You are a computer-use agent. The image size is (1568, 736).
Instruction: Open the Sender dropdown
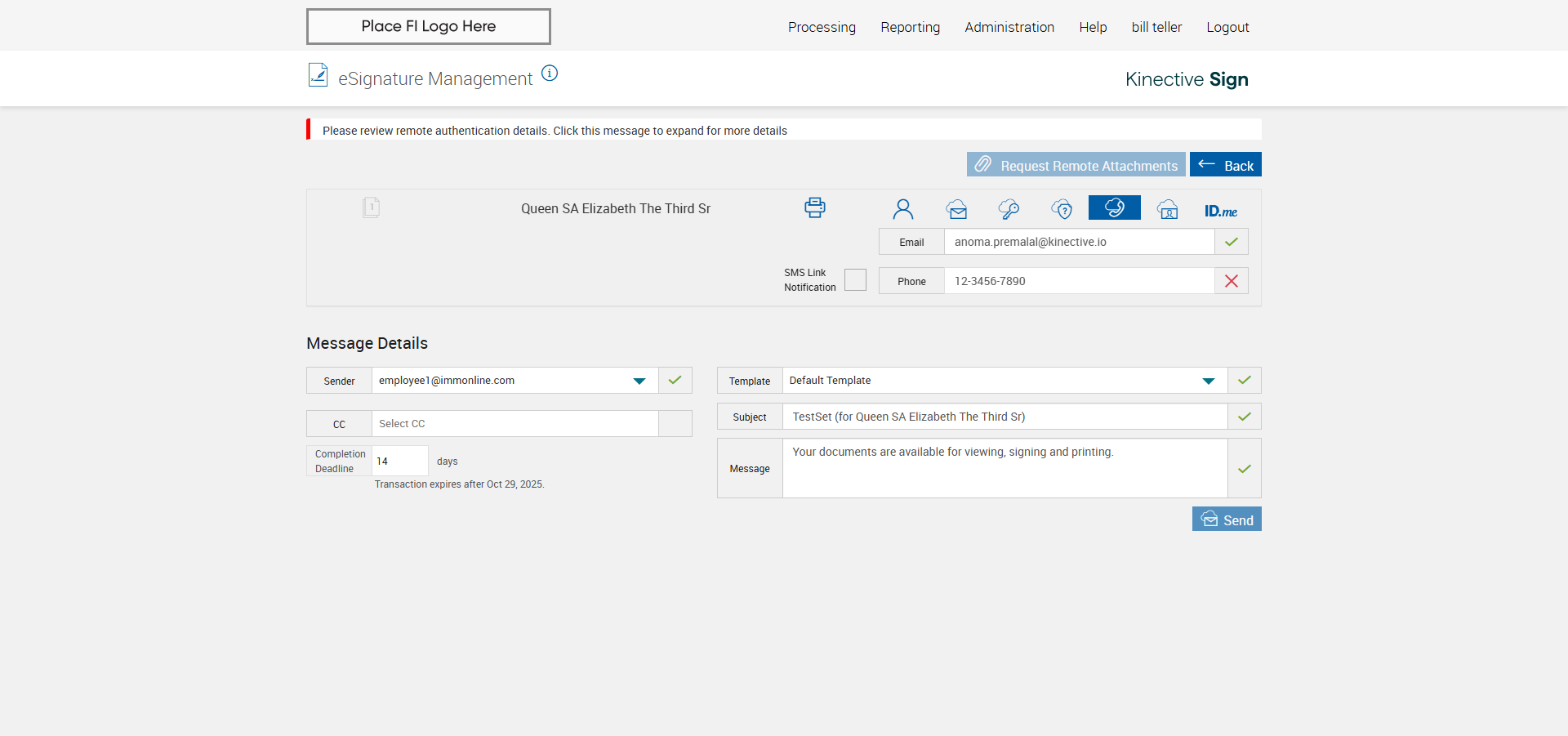(639, 381)
